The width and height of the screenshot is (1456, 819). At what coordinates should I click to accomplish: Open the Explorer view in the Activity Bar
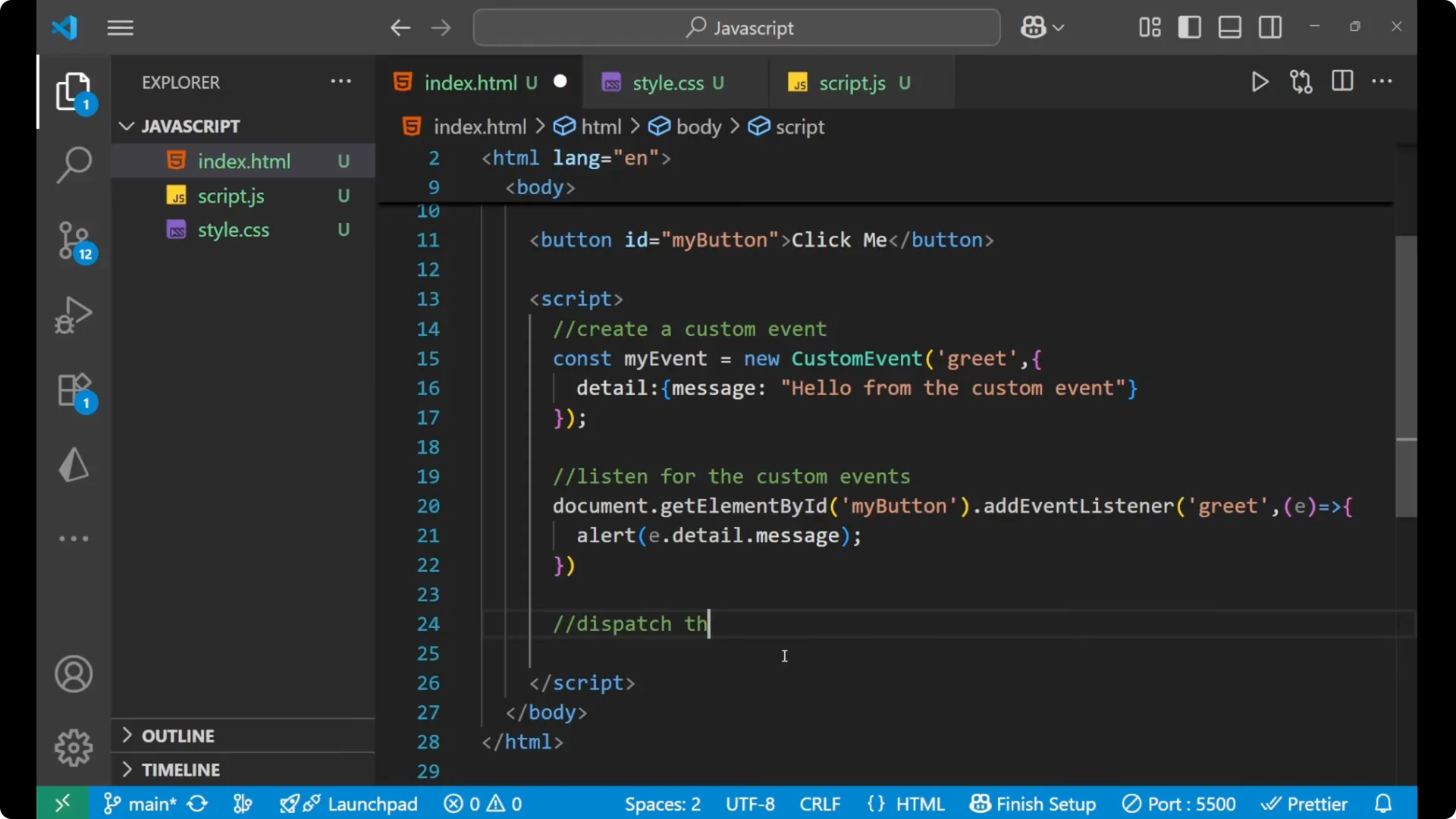click(x=74, y=91)
